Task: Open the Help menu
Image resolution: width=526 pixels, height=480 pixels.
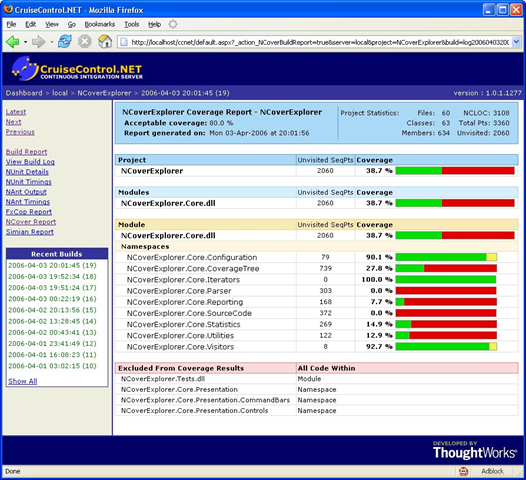Action: 155,24
